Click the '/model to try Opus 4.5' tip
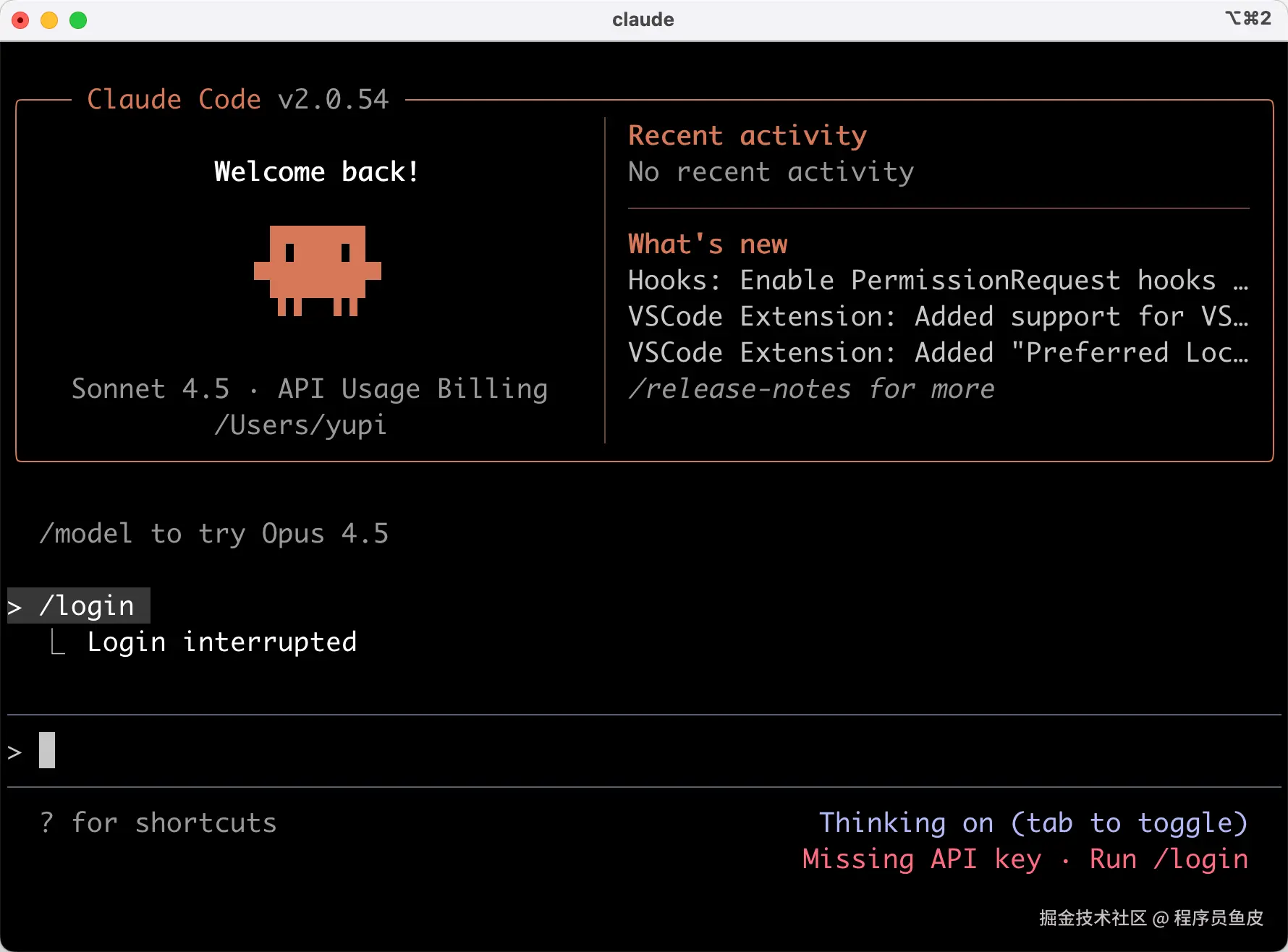Screen dimensions: 1288x952 214,534
